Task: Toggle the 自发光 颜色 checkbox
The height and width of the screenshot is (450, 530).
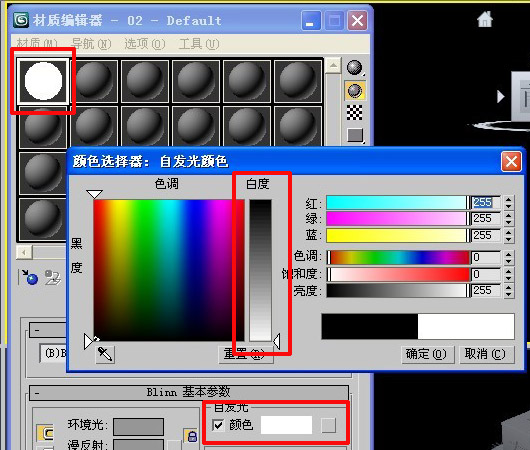Action: tap(218, 425)
